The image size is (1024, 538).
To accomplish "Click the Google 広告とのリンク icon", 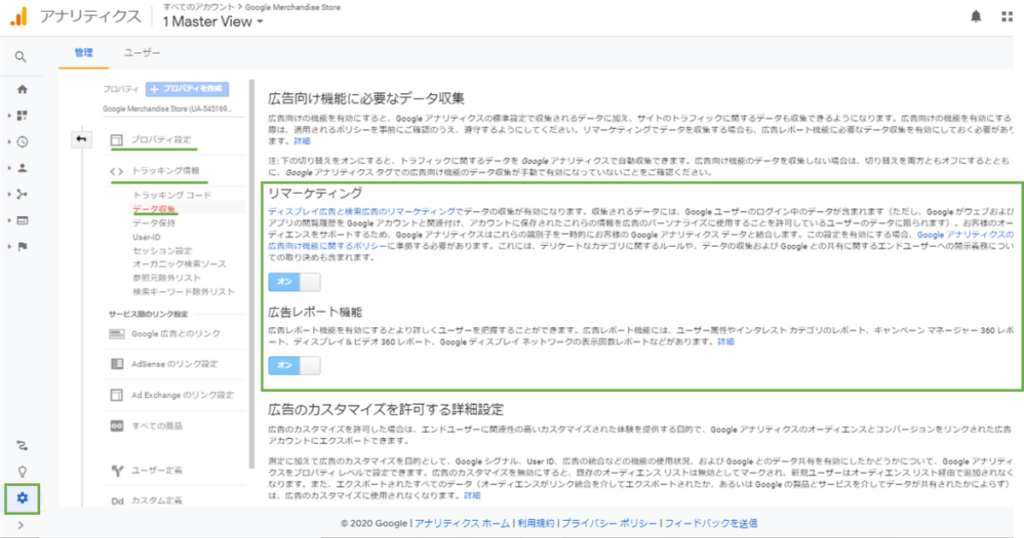I will click(x=117, y=334).
